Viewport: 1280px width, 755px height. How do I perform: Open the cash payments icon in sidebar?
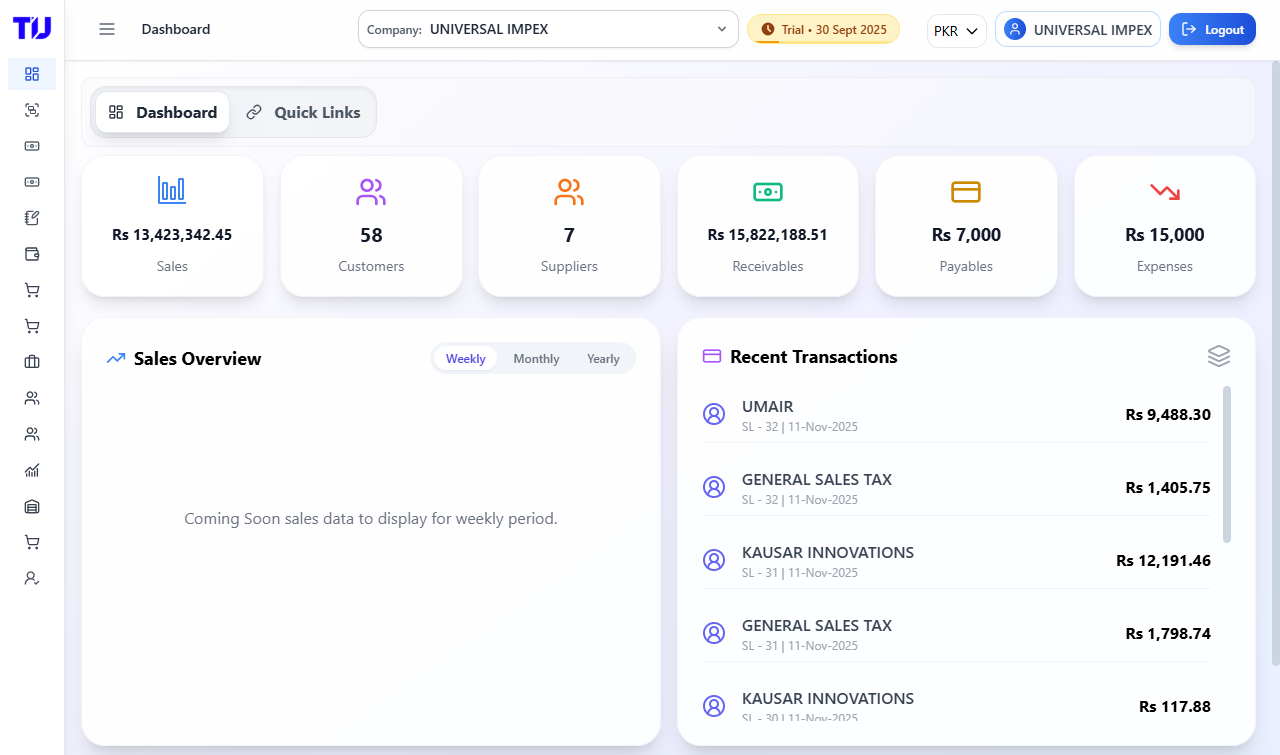[x=31, y=146]
